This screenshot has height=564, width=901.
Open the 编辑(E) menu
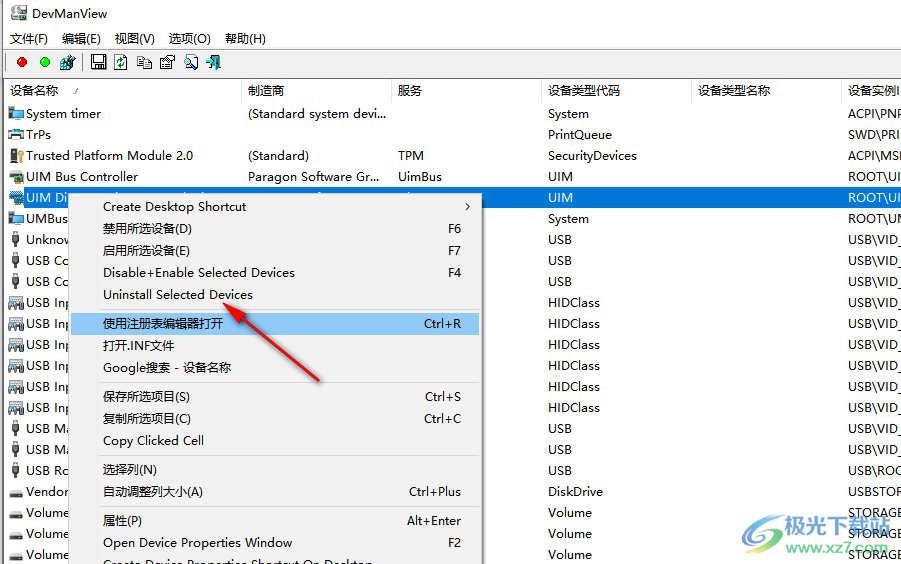(81, 38)
